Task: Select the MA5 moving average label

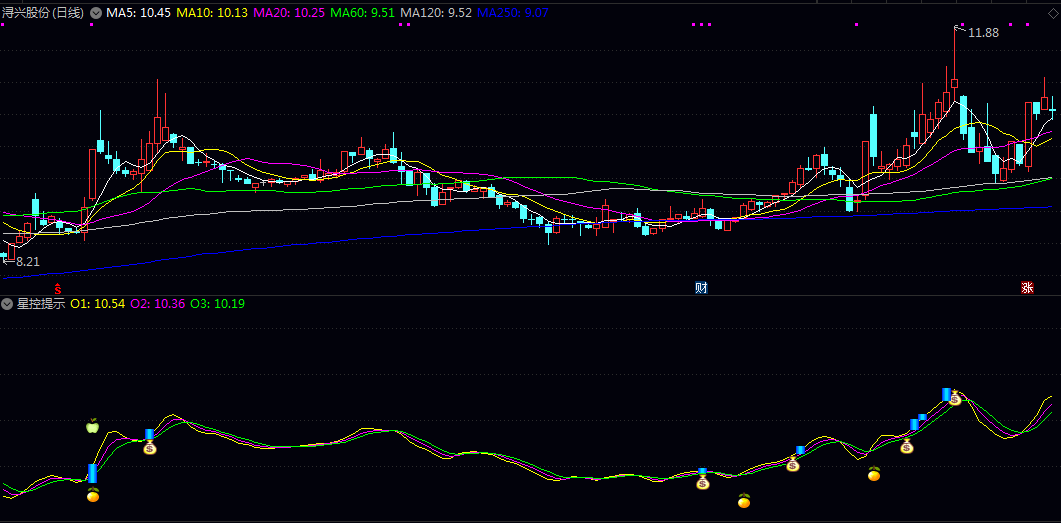Action: [138, 13]
